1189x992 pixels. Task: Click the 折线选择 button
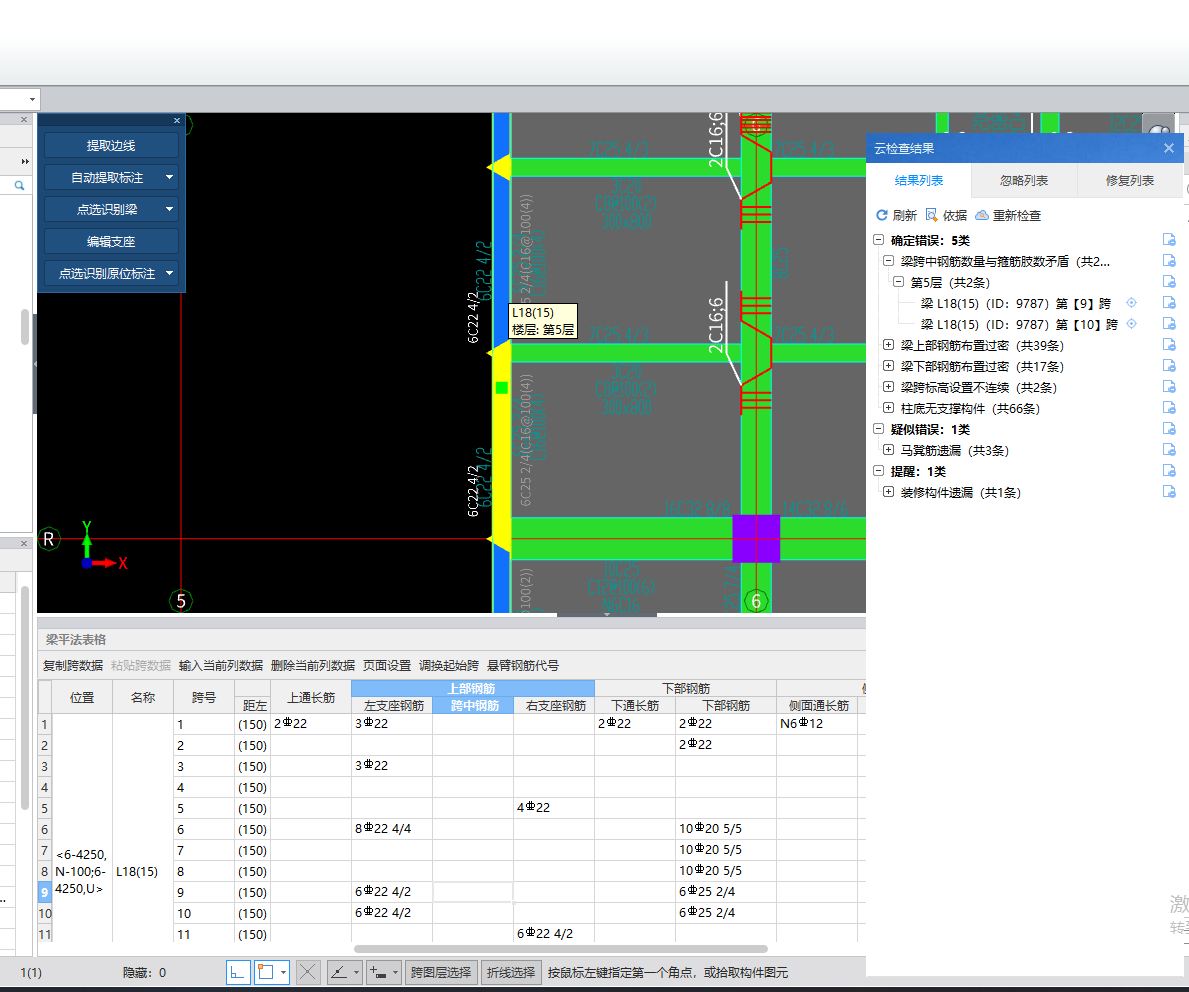[x=511, y=972]
